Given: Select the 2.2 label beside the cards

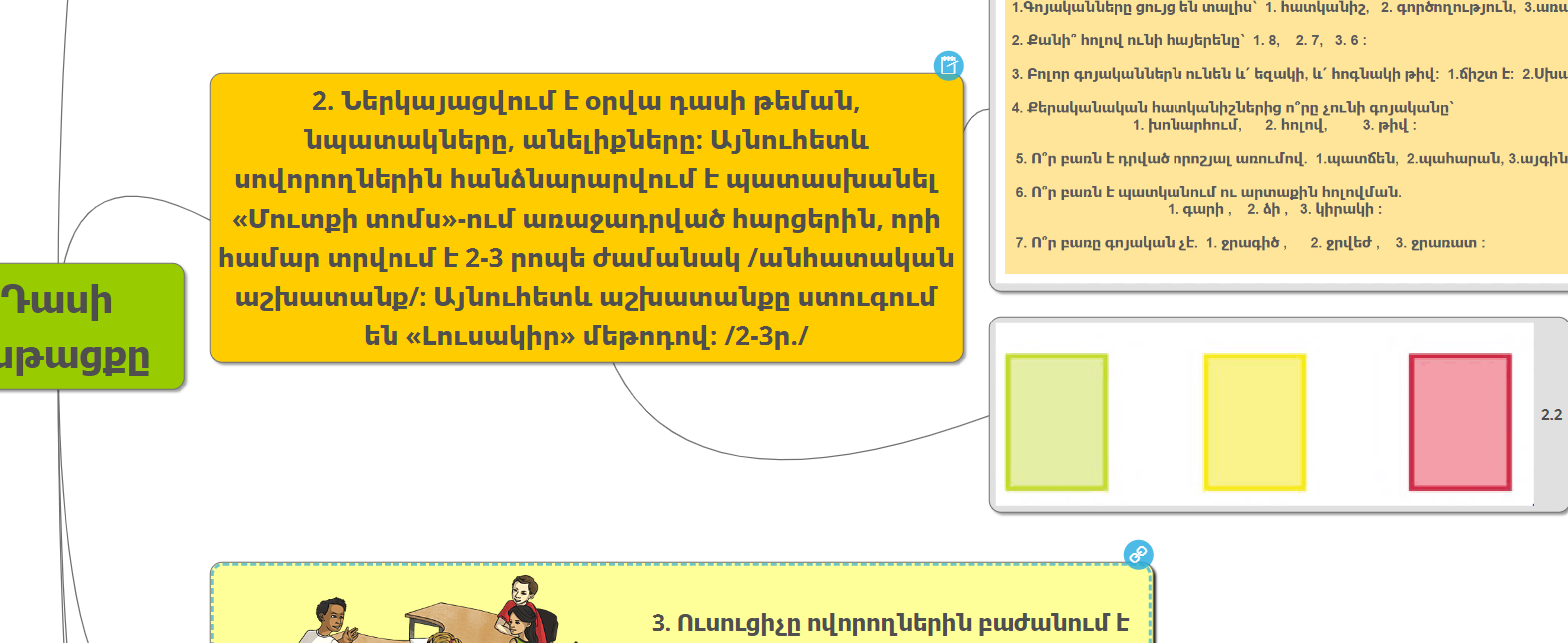Looking at the screenshot, I should [1551, 415].
